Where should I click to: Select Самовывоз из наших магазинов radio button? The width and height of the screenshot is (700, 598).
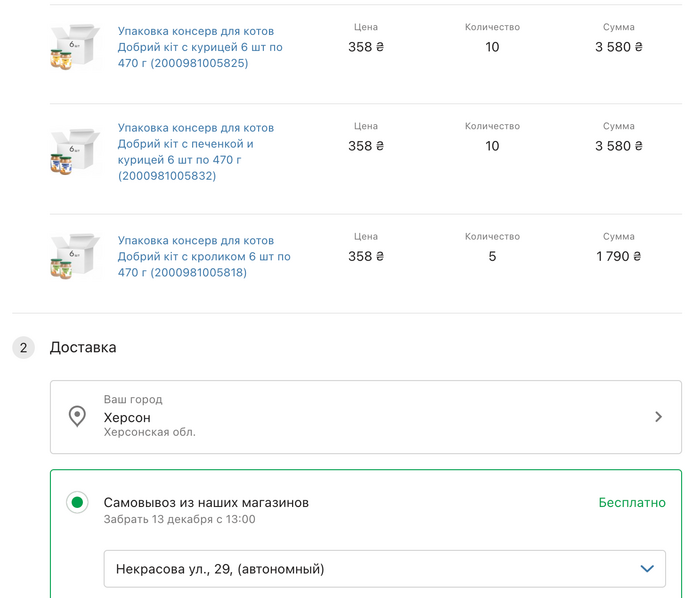(x=77, y=502)
